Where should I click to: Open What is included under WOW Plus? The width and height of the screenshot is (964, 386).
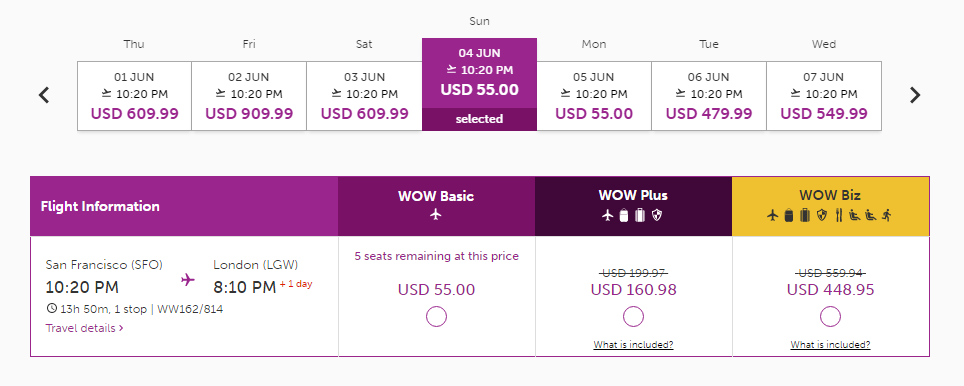[x=633, y=345]
